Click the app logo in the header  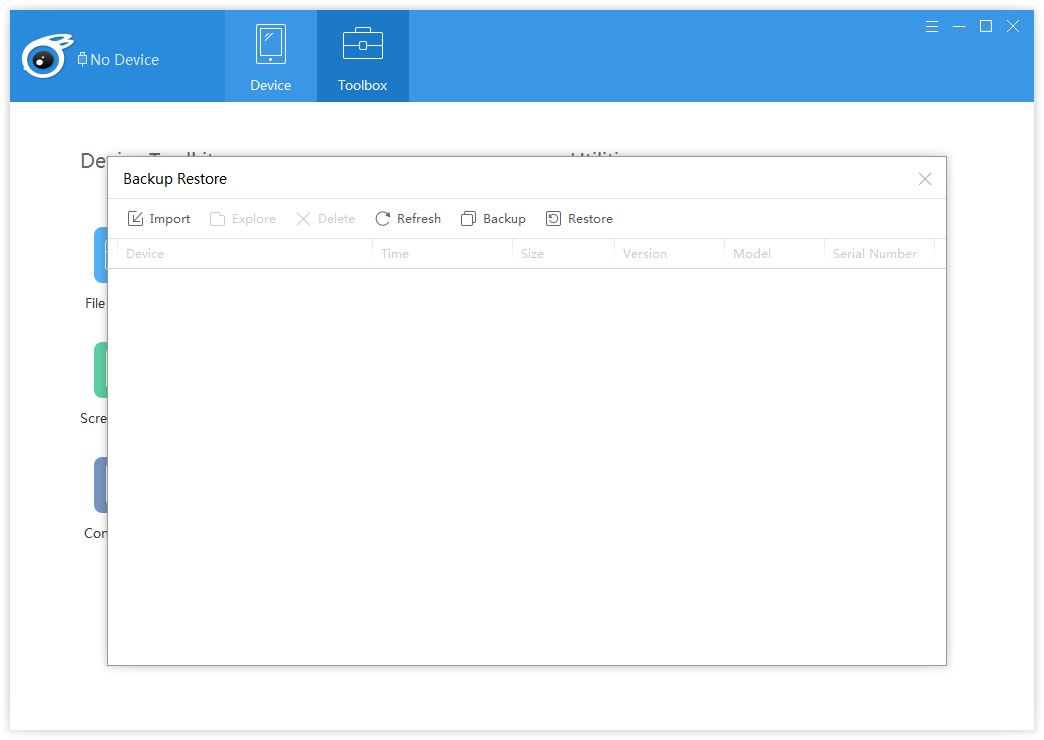pyautogui.click(x=45, y=57)
